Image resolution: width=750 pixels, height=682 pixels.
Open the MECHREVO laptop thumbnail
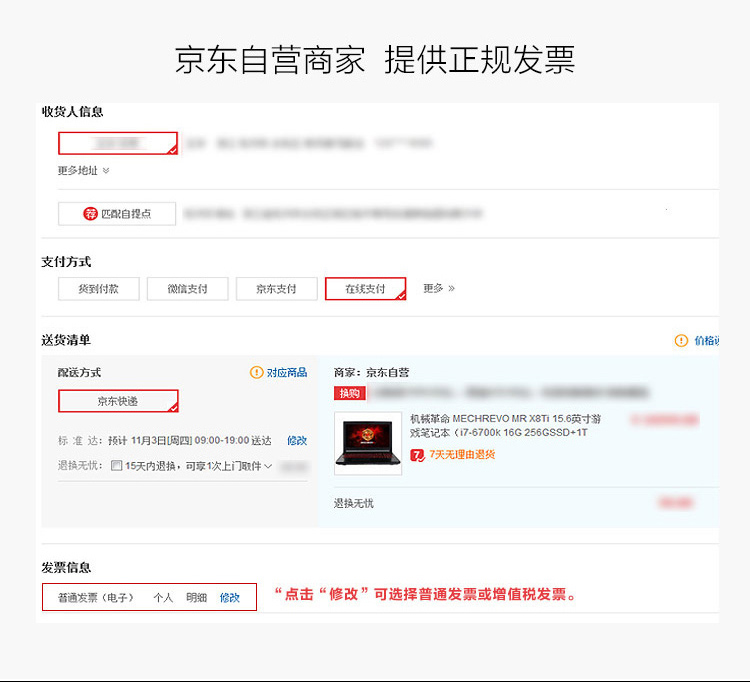coord(368,443)
